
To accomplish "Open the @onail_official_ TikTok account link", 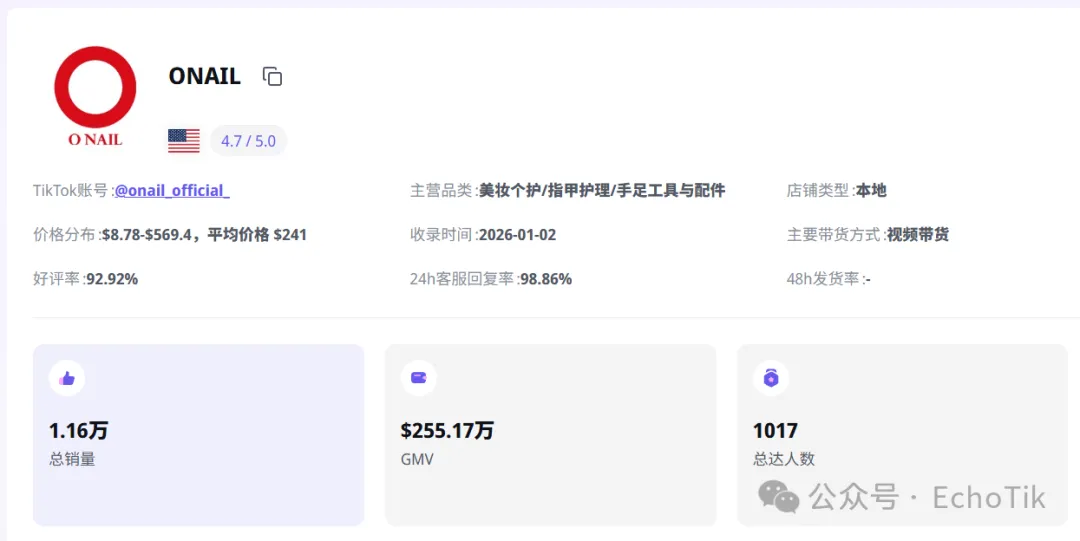I will [172, 191].
